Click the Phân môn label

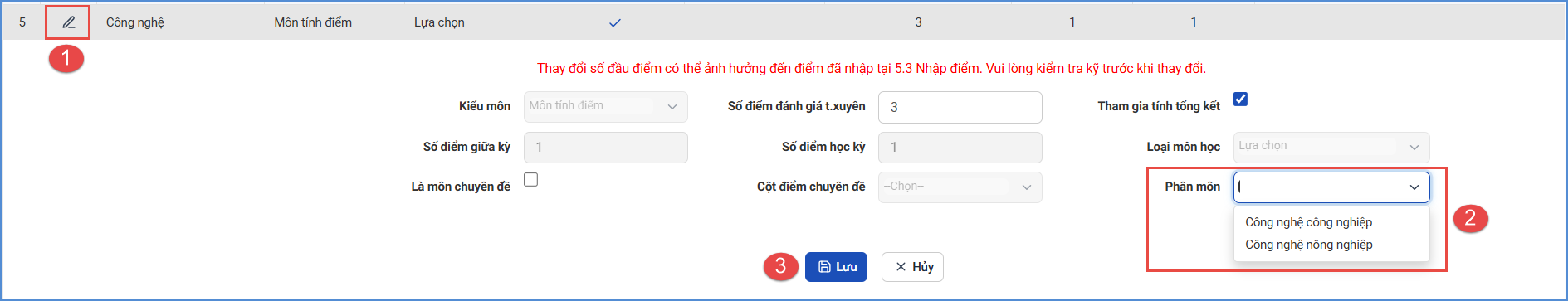tap(1192, 187)
